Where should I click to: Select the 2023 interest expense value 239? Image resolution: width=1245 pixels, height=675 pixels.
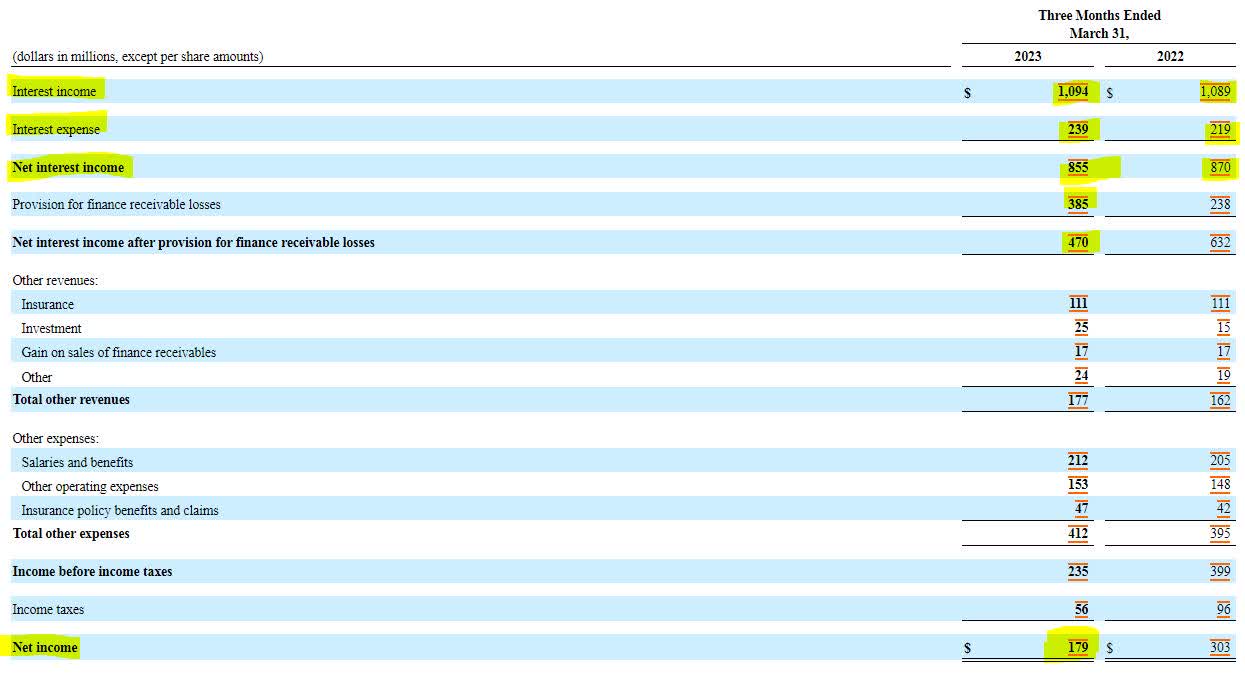pyautogui.click(x=1078, y=129)
